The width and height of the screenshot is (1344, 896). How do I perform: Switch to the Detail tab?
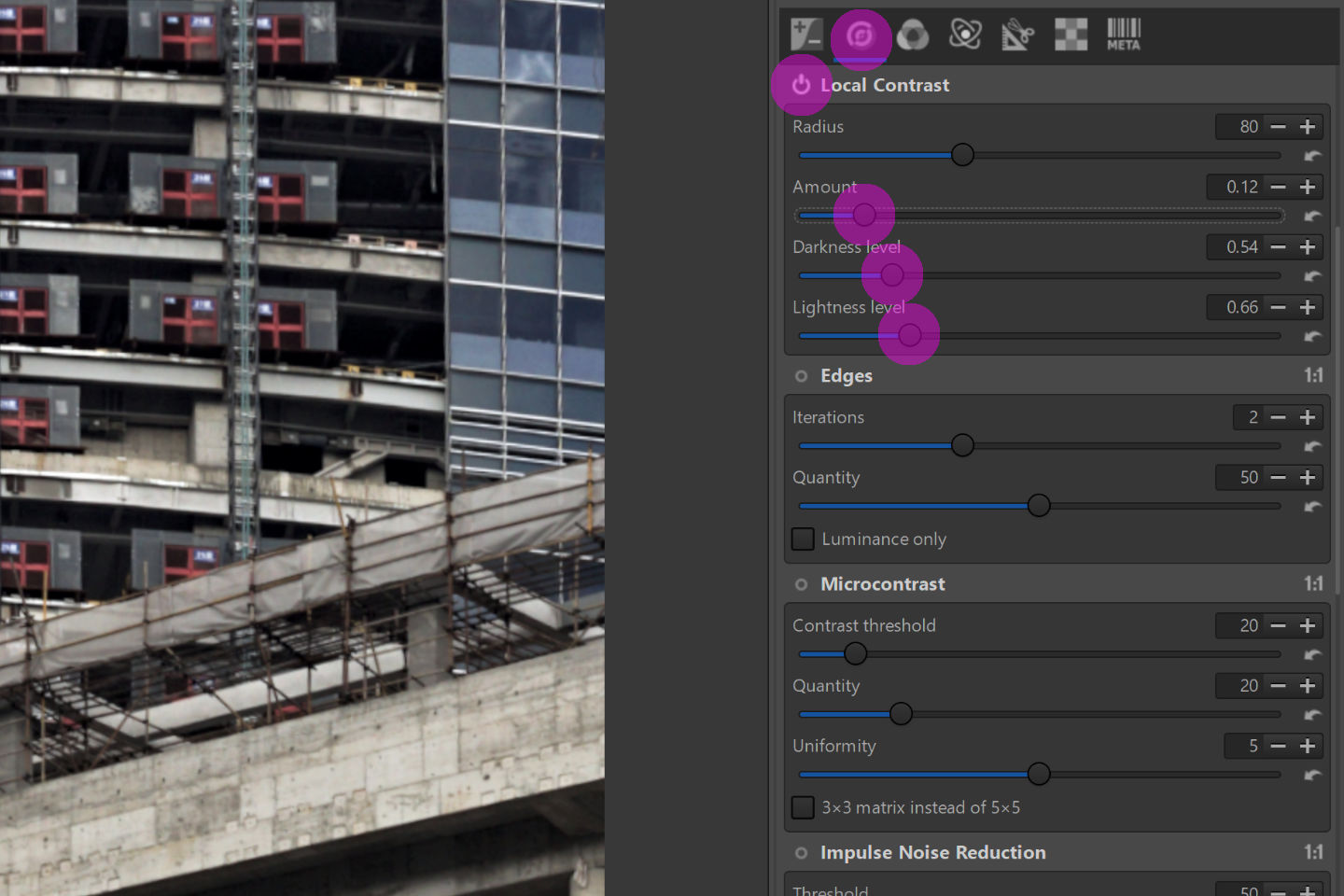coord(860,35)
